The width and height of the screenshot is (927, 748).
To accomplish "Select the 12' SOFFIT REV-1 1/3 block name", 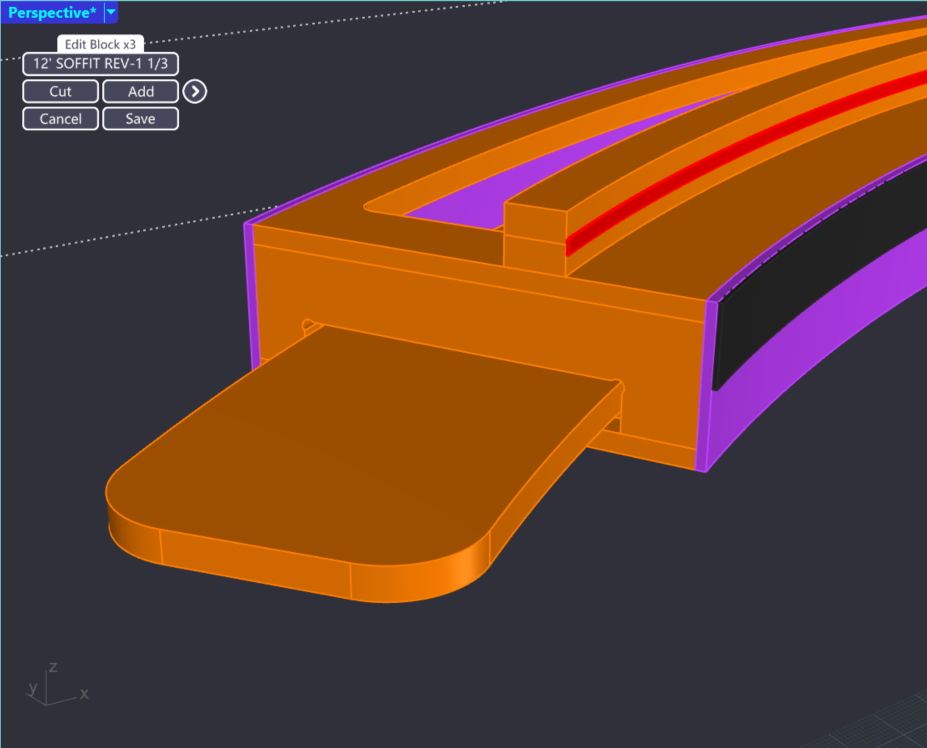I will tap(100, 64).
